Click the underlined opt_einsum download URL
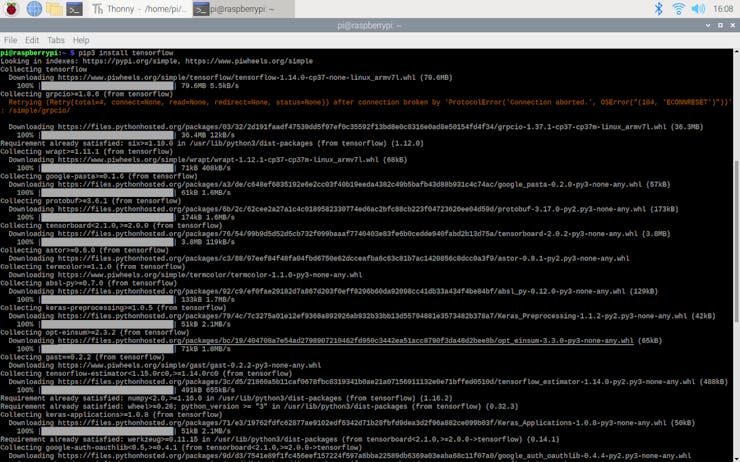 coord(345,341)
